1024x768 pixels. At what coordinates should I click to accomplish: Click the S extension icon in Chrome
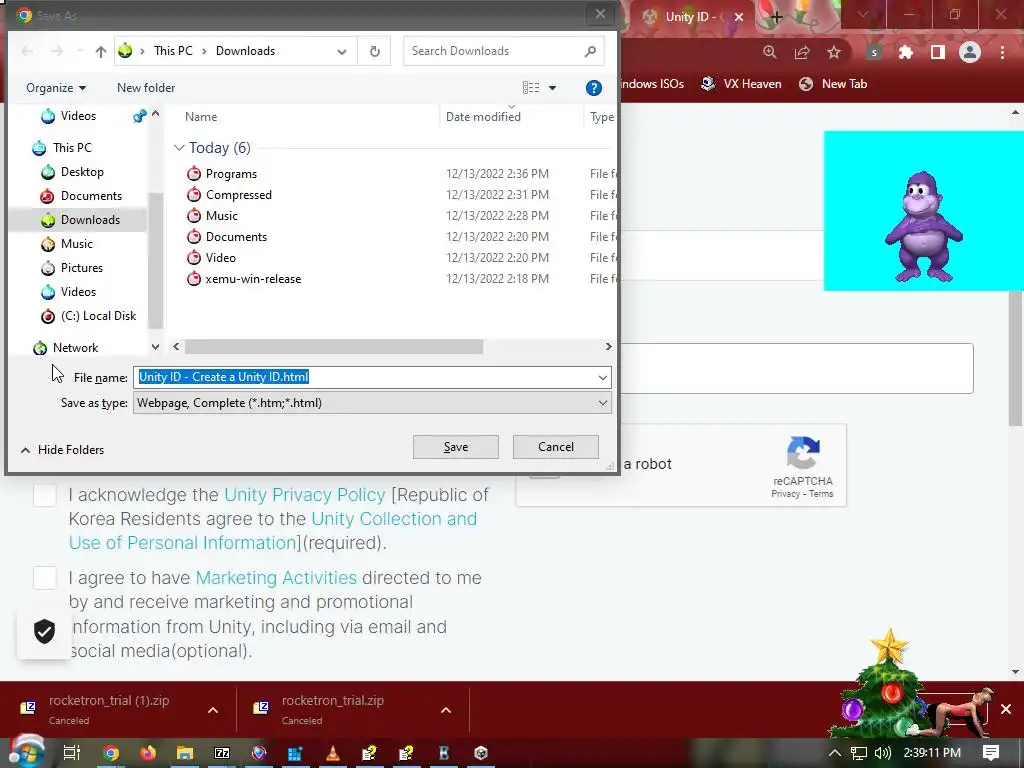tap(874, 52)
